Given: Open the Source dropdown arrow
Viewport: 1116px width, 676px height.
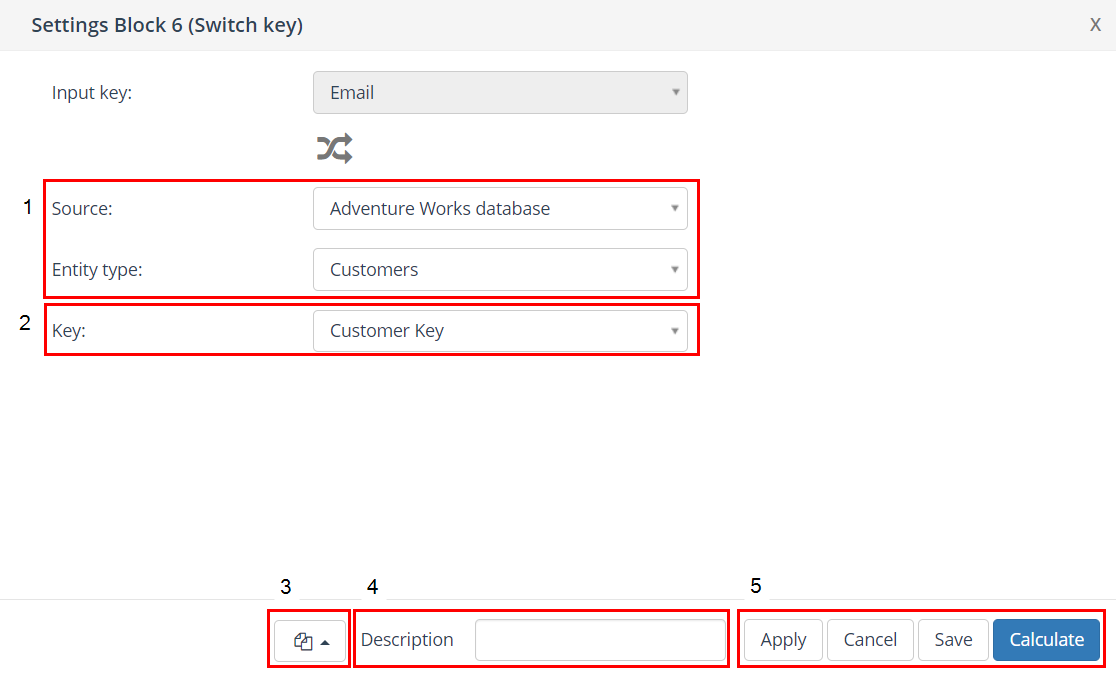Looking at the screenshot, I should point(676,209).
